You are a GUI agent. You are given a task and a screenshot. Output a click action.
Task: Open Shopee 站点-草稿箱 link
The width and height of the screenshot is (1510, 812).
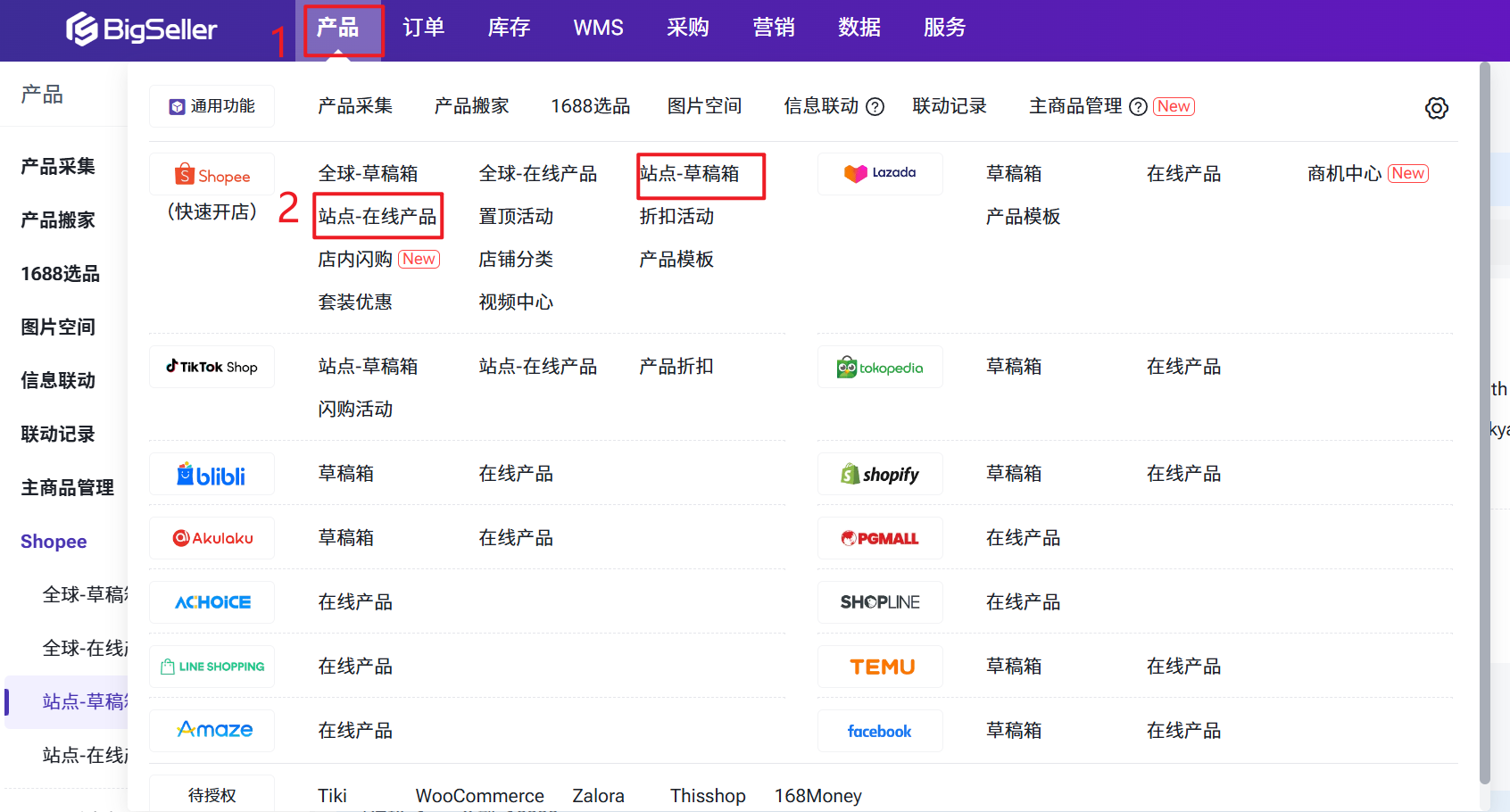point(690,174)
